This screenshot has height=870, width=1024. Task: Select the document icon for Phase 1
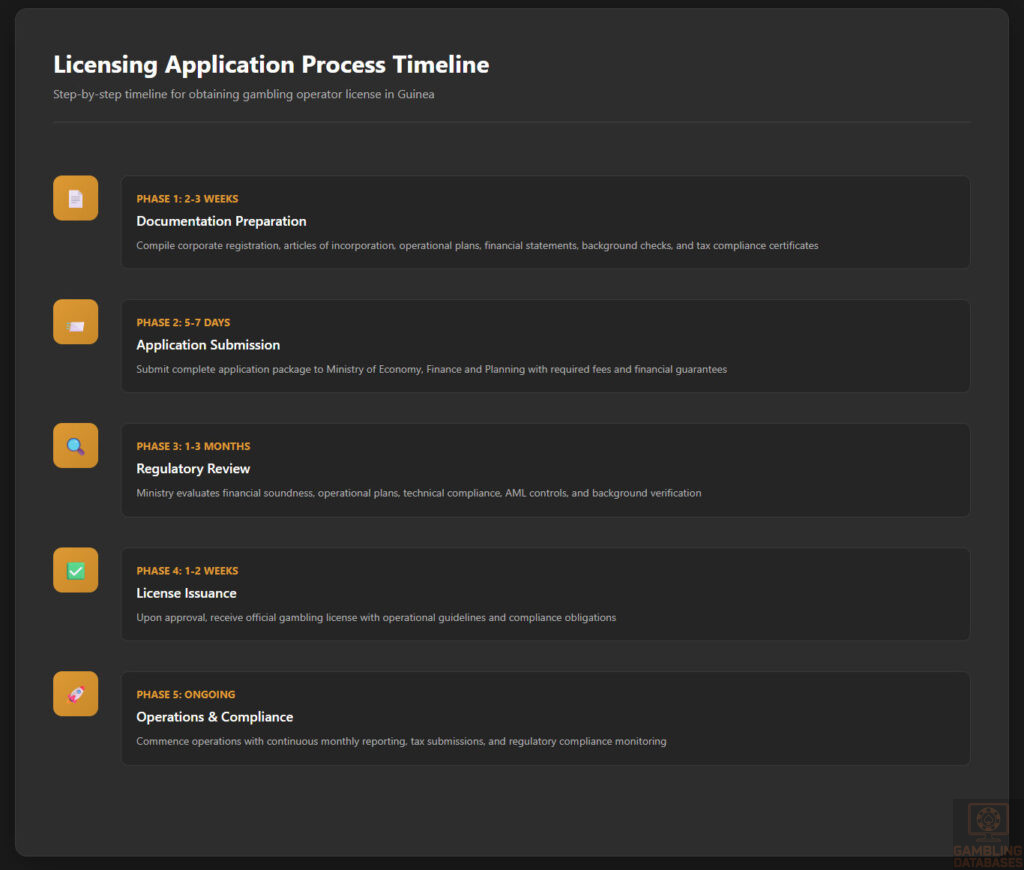pos(75,197)
